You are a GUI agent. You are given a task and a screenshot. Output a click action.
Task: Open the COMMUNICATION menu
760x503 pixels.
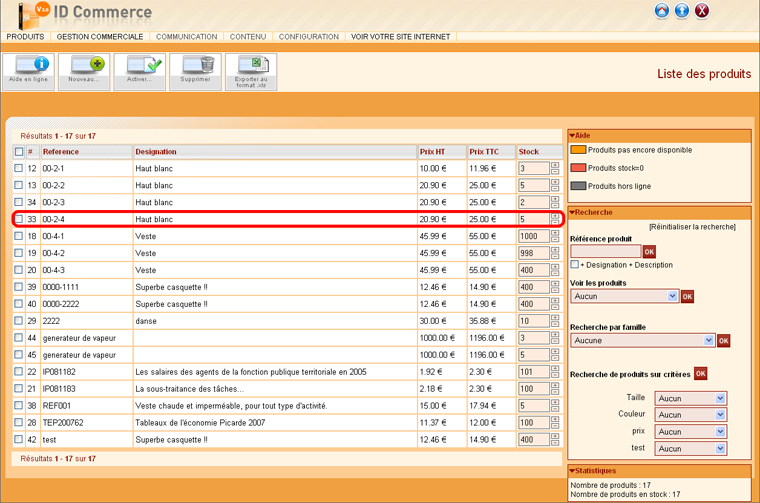[x=187, y=37]
